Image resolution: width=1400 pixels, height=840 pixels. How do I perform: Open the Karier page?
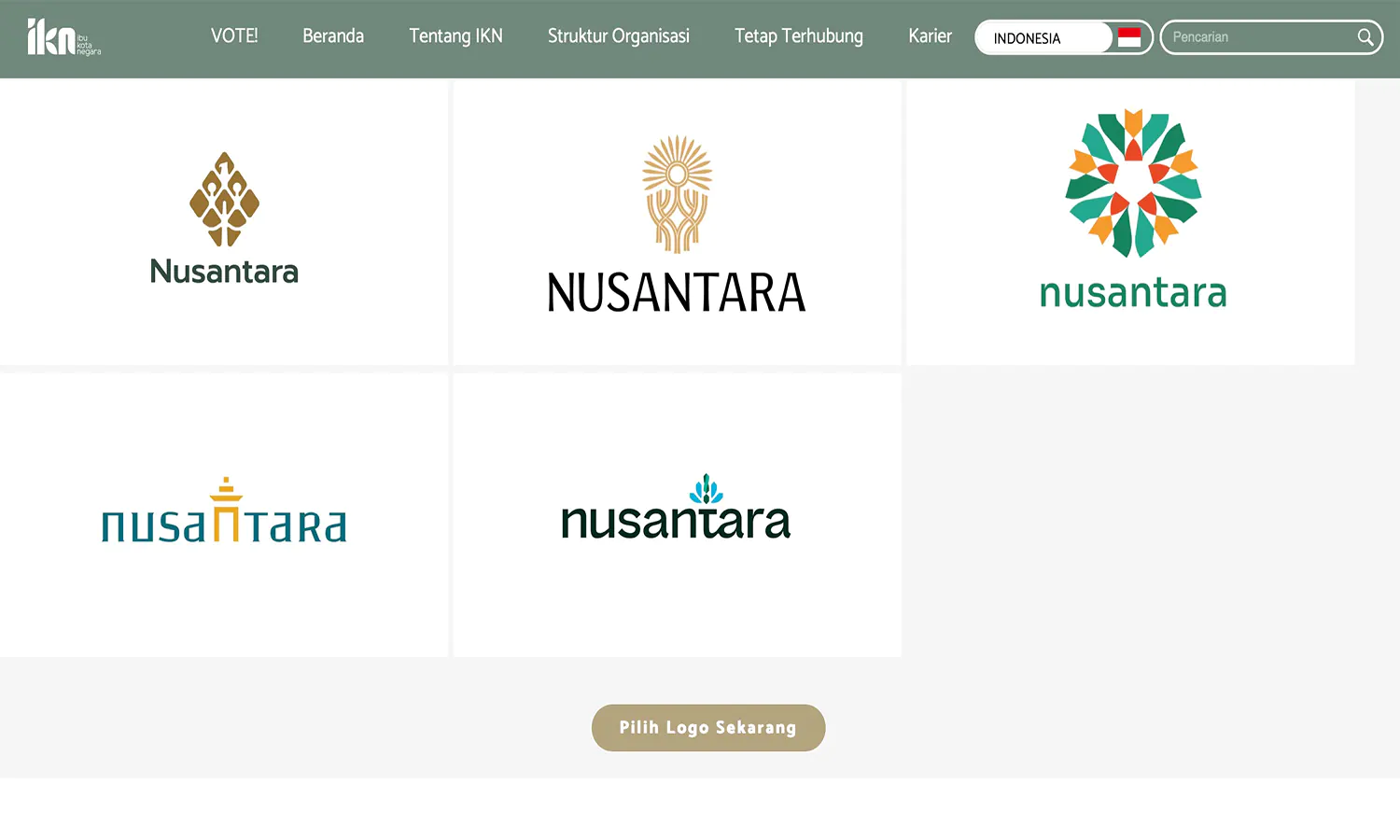click(931, 36)
